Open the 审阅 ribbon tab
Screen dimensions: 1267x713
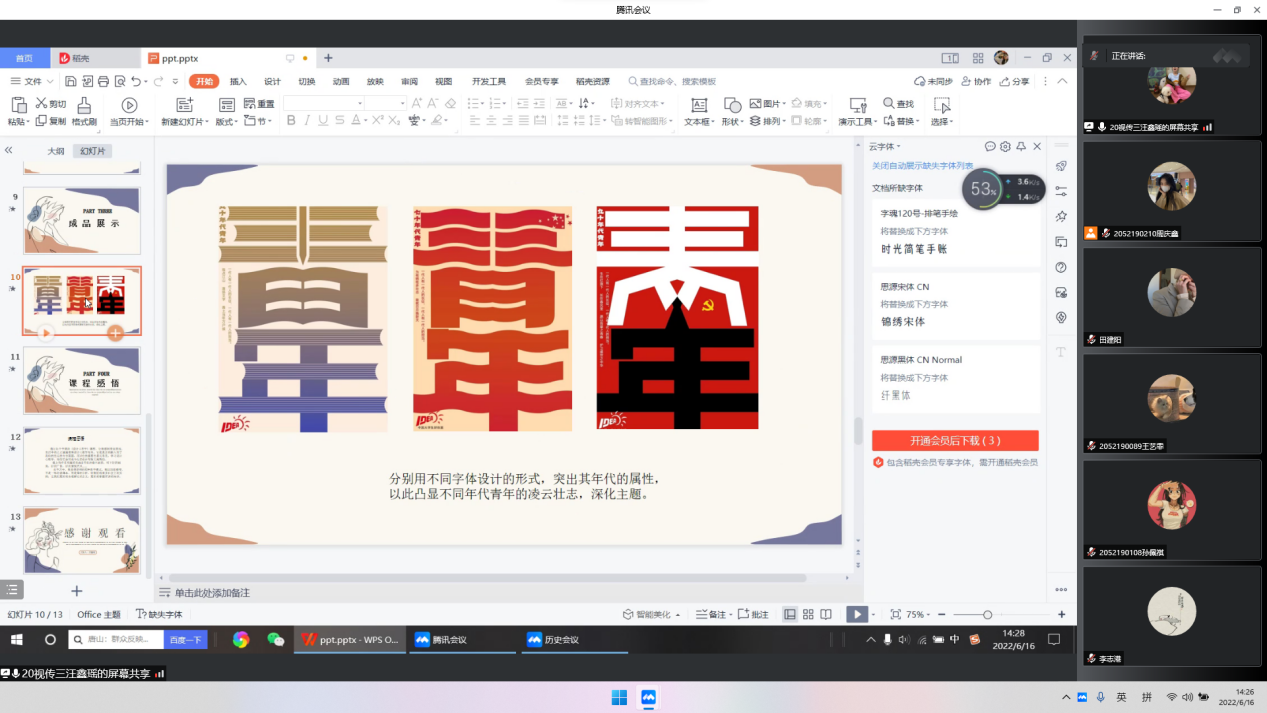(x=409, y=82)
